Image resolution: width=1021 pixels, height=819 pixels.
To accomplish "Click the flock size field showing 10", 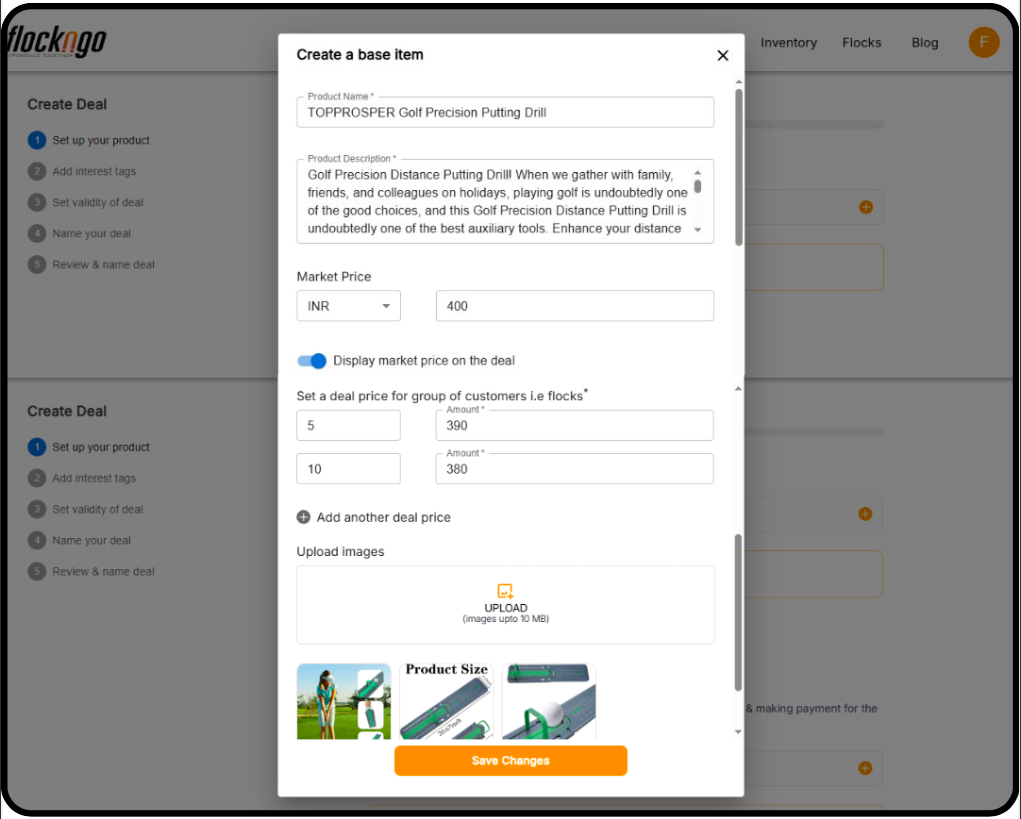I will pos(348,469).
